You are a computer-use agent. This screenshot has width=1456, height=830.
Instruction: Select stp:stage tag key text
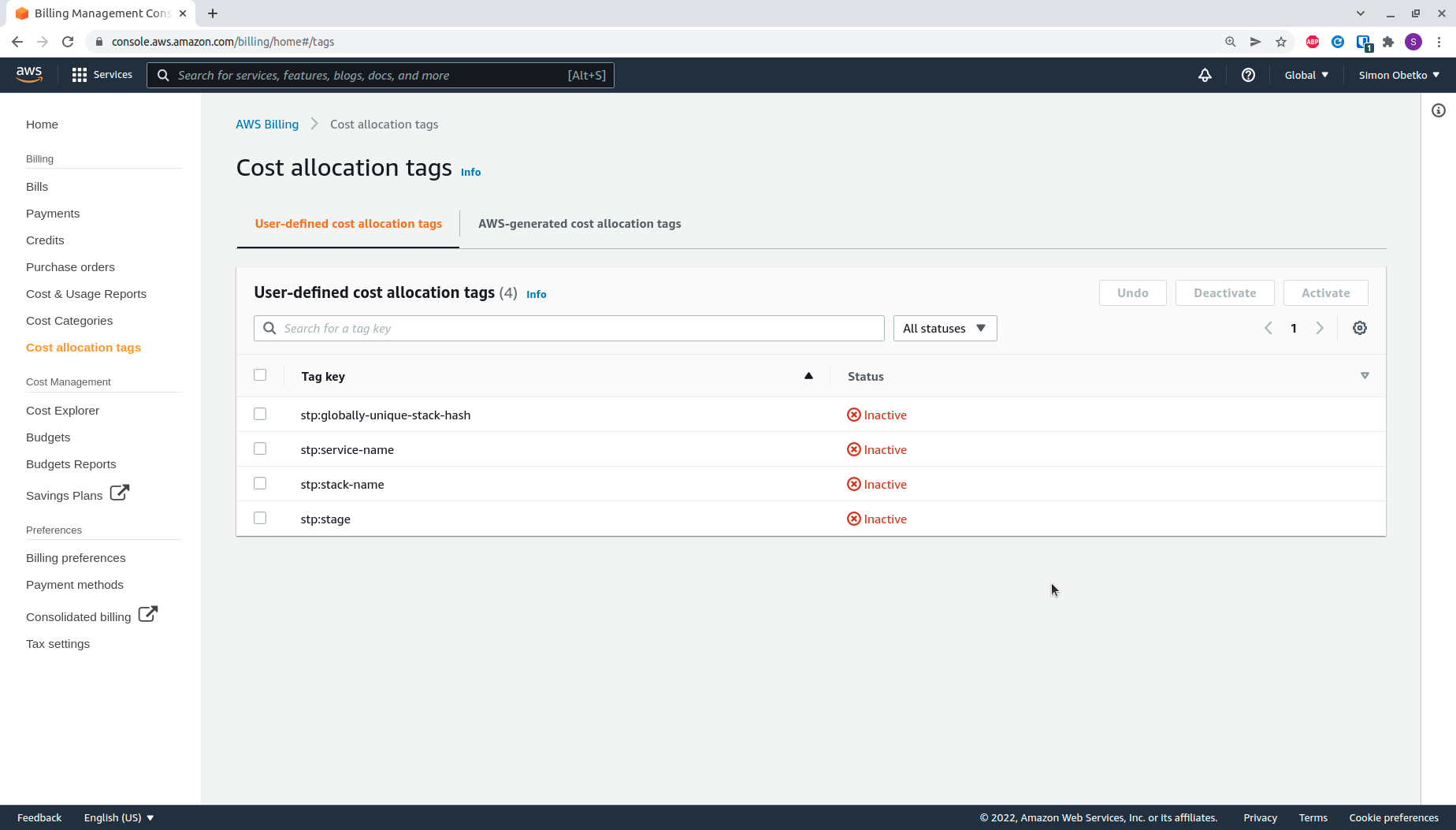tap(325, 519)
